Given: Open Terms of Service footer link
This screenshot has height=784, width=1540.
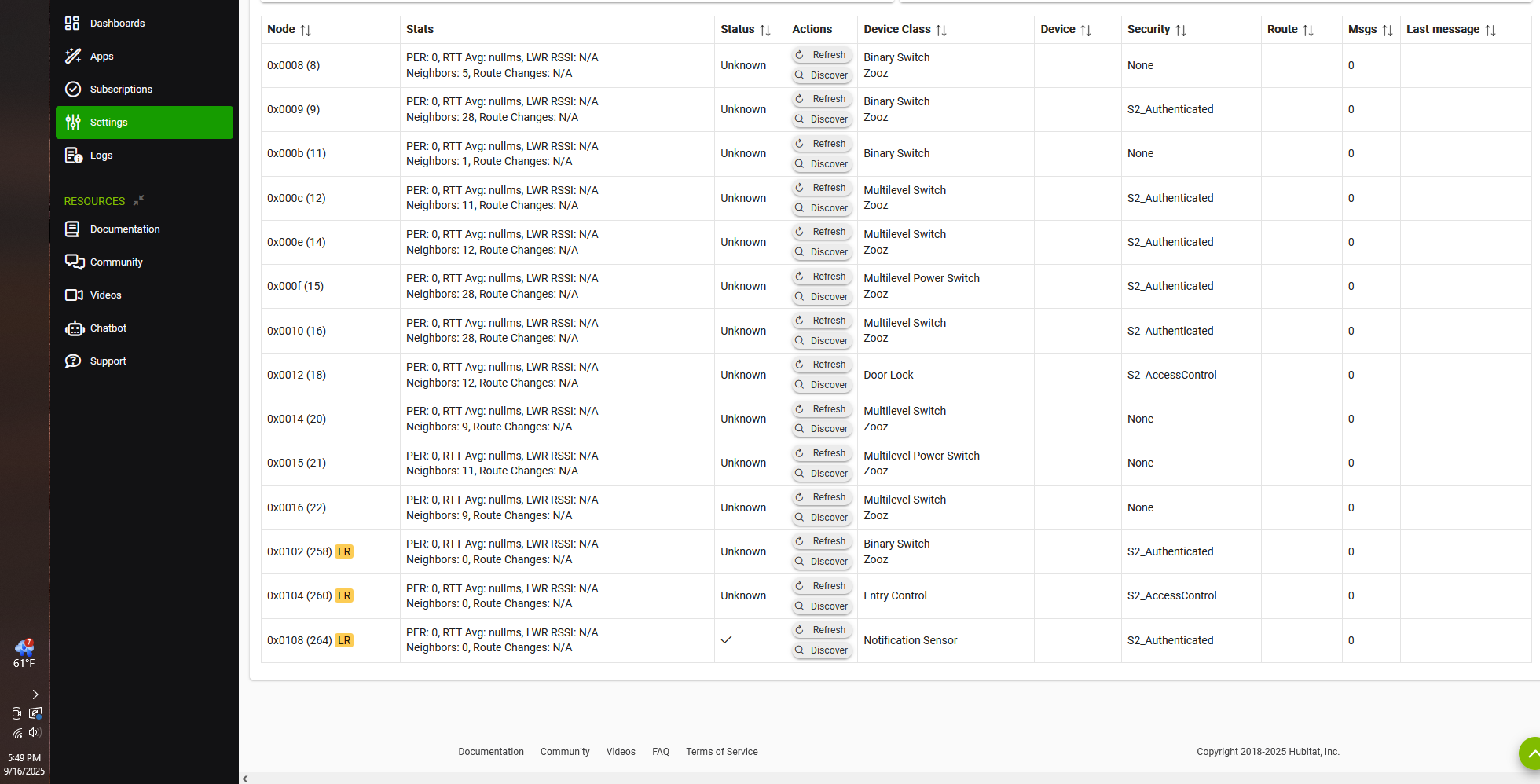Looking at the screenshot, I should point(721,752).
